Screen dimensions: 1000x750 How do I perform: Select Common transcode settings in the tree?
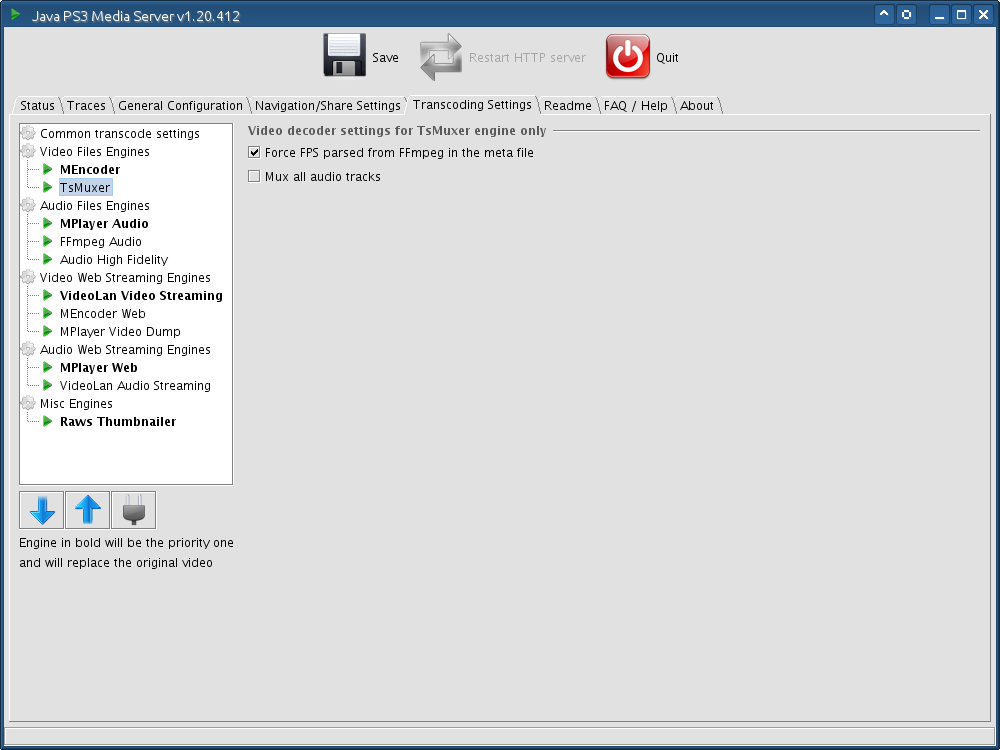(x=120, y=133)
